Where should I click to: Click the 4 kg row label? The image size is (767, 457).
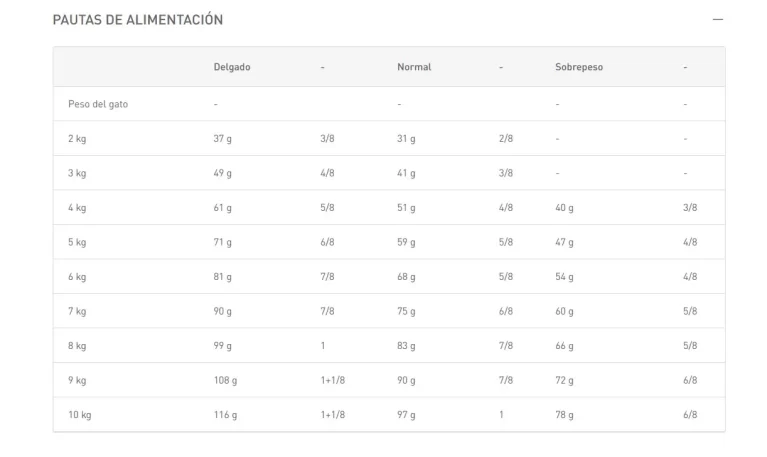(x=77, y=208)
